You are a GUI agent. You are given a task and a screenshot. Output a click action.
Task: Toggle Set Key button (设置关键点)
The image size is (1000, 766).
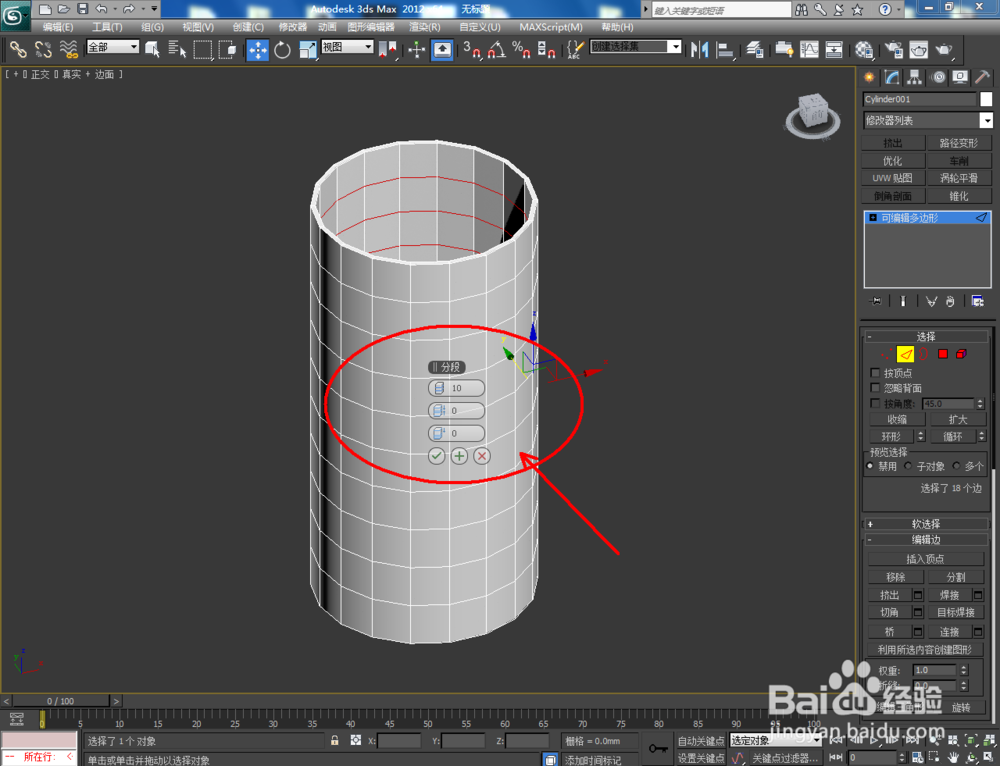(701, 758)
